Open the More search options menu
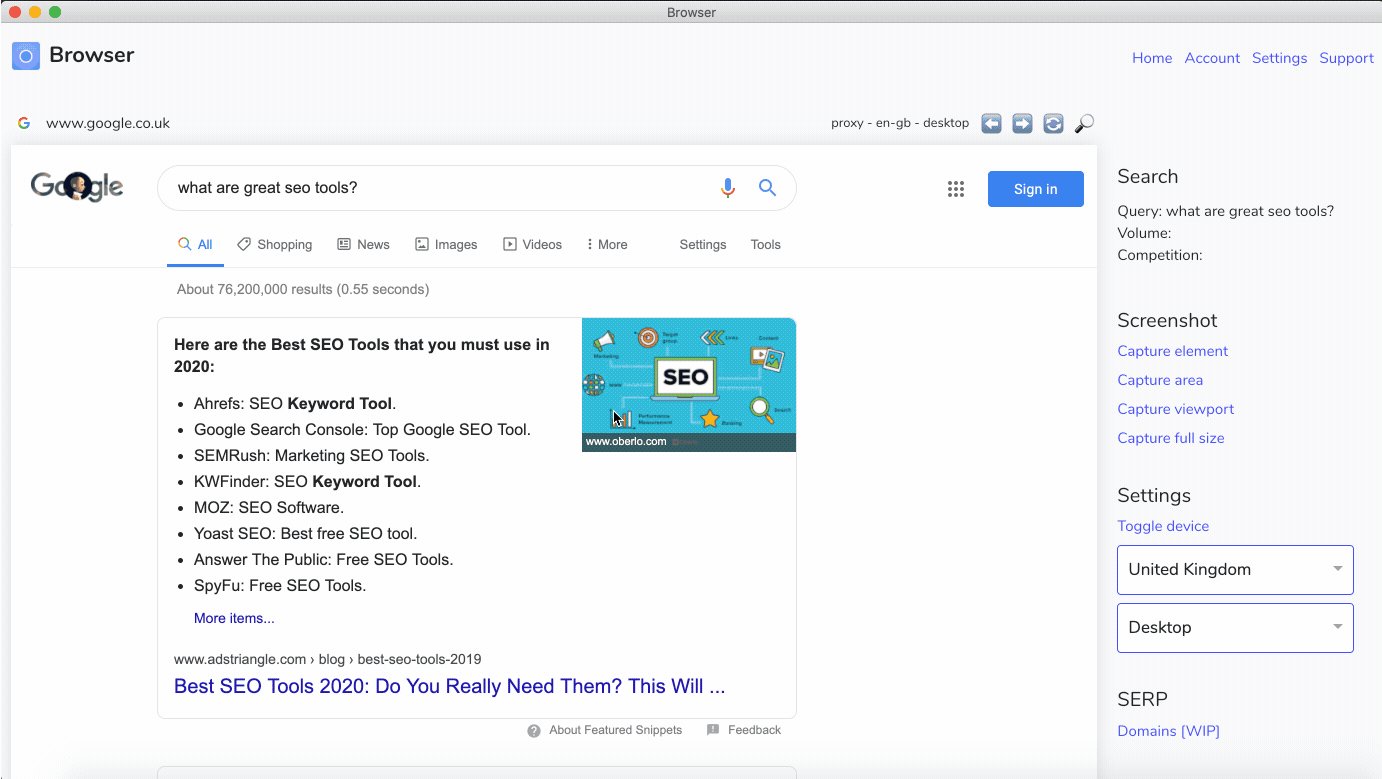Viewport: 1382px width, 779px height. coord(607,244)
